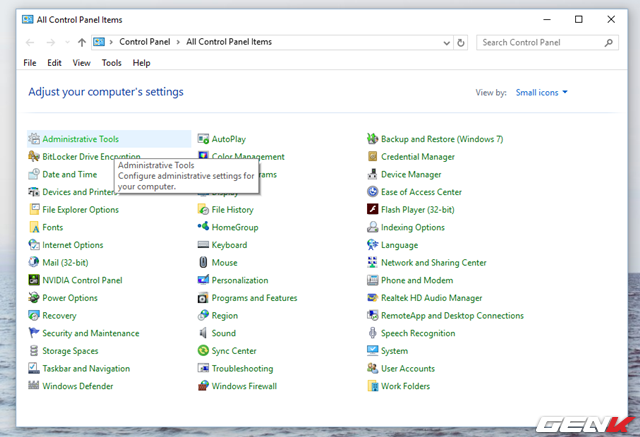Refresh the address bar
Image resolution: width=640 pixels, height=437 pixels.
461,42
